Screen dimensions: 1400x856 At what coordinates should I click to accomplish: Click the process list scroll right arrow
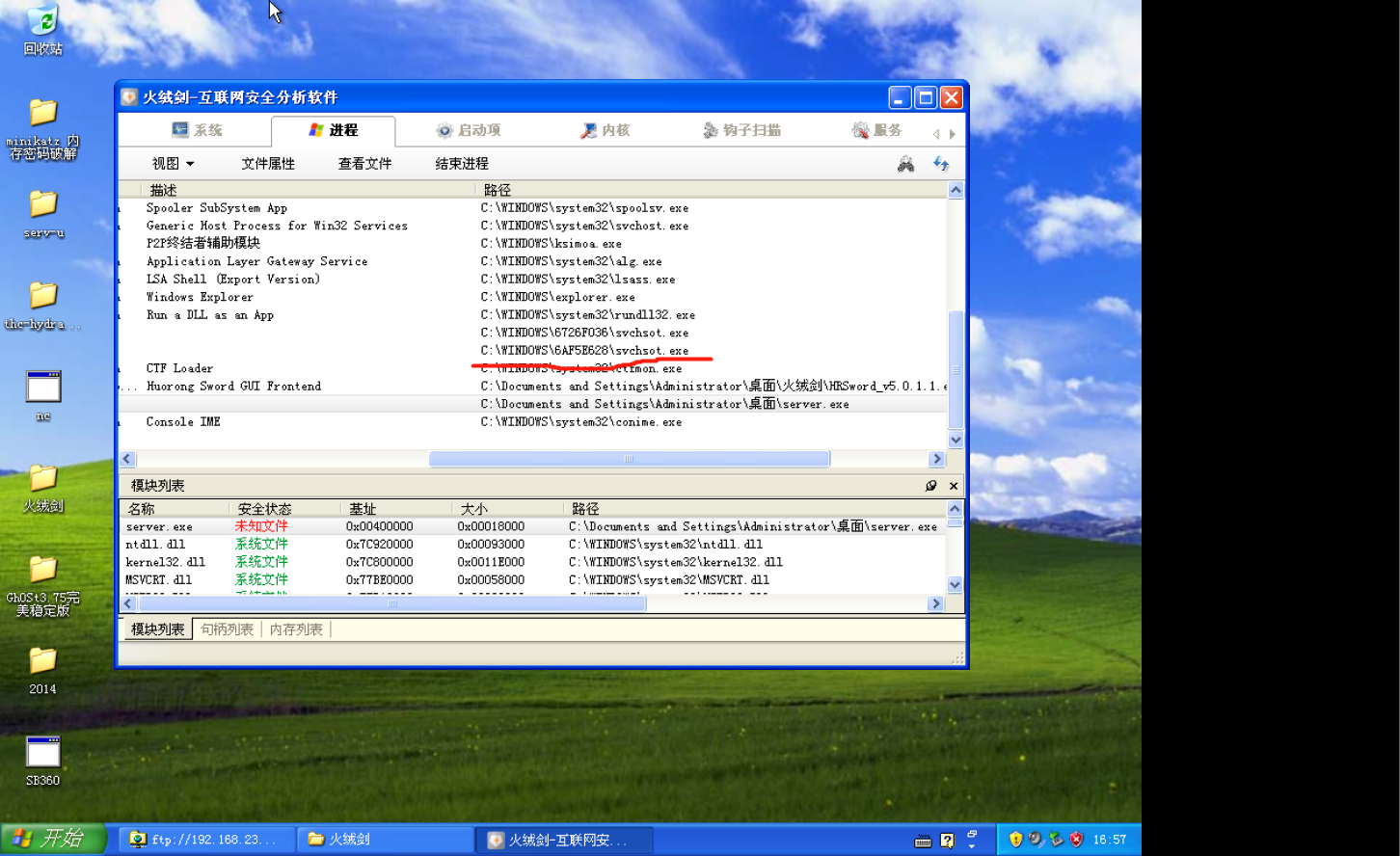point(936,459)
